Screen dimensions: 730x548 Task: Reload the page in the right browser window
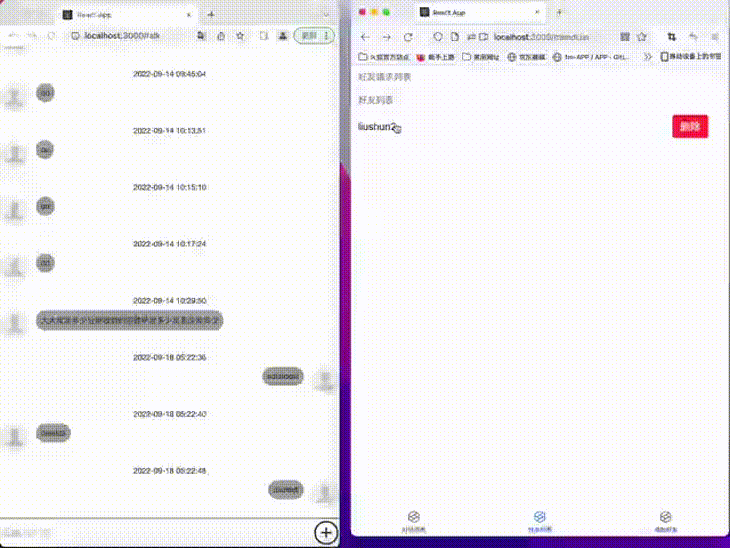tap(408, 37)
